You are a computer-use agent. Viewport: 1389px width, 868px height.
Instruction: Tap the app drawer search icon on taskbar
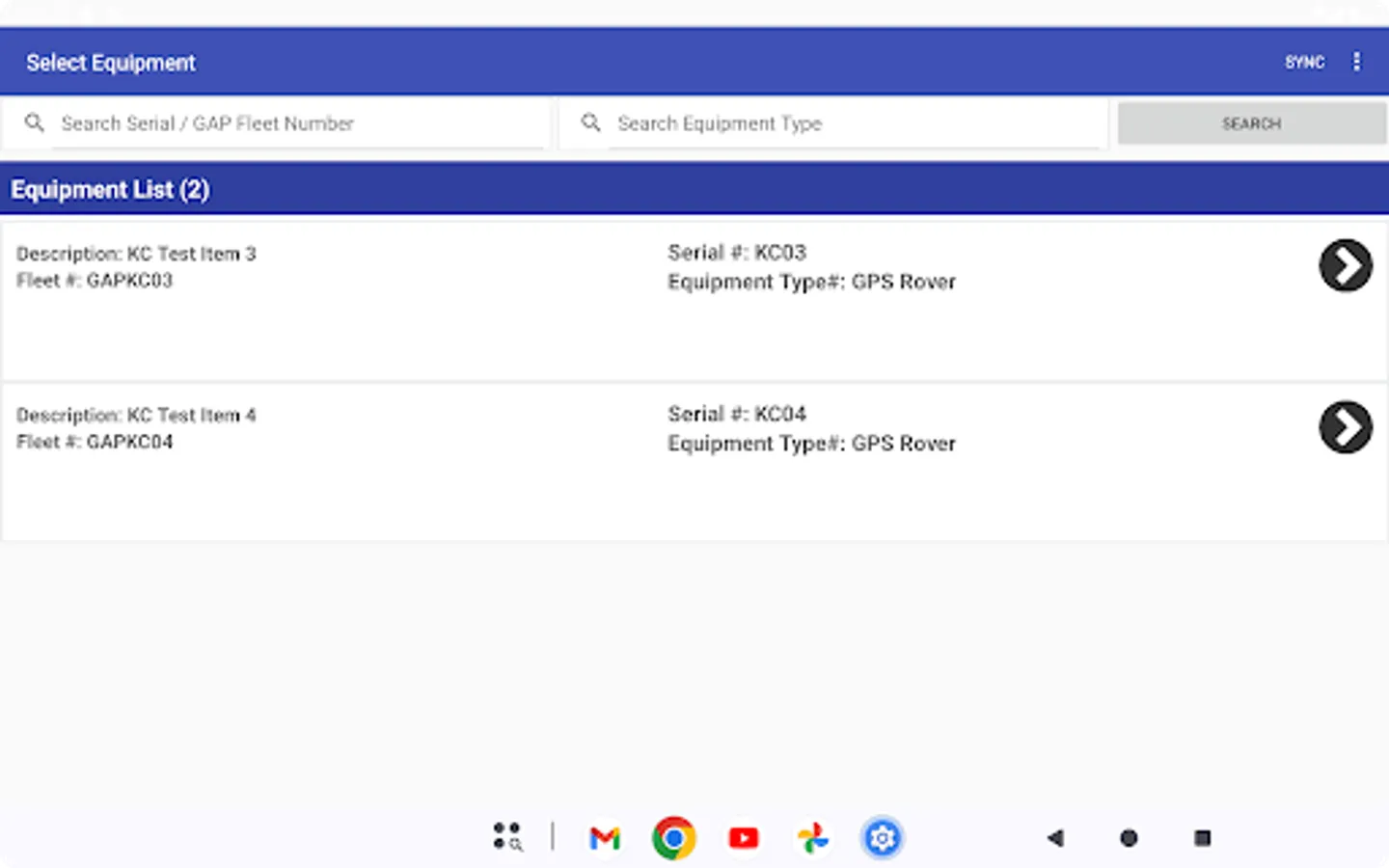coord(507,837)
